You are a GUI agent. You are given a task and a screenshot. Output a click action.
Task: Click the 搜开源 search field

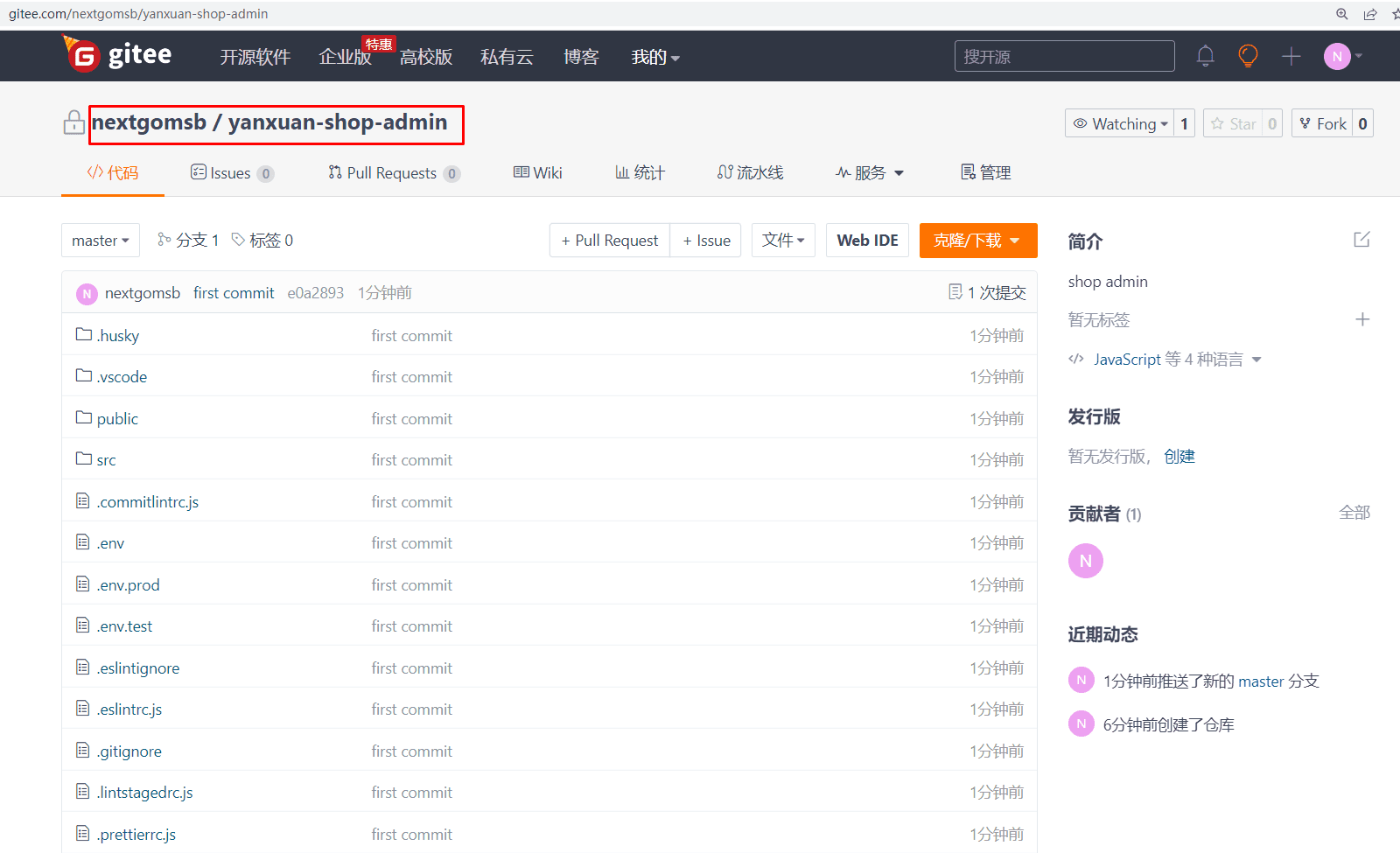[x=1064, y=56]
